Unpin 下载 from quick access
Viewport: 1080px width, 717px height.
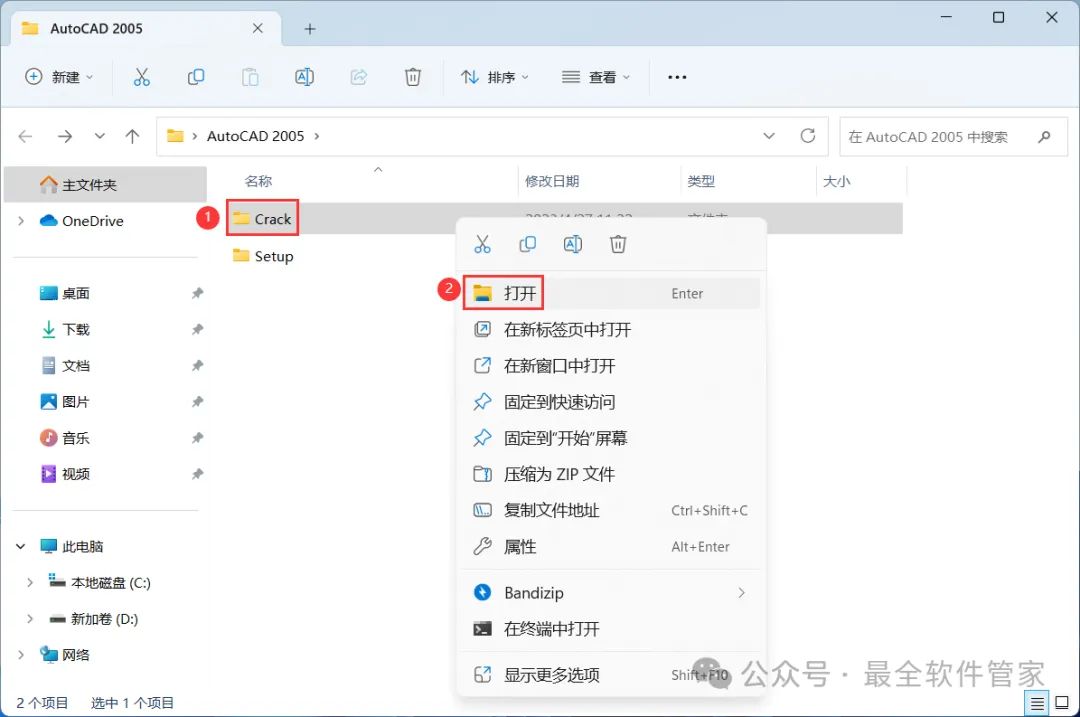pos(197,329)
